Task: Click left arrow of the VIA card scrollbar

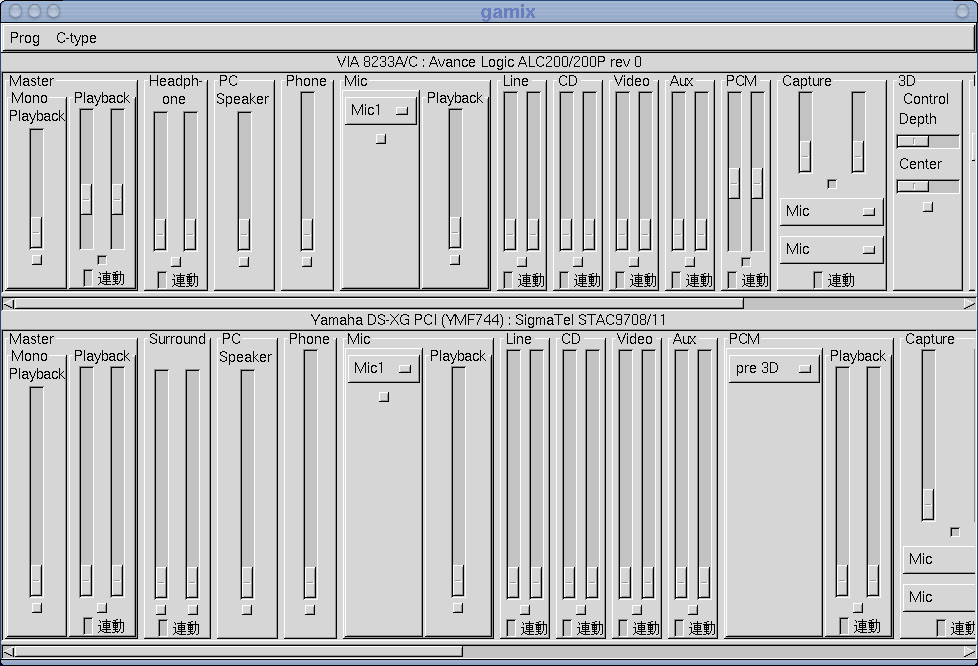Action: click(8, 304)
